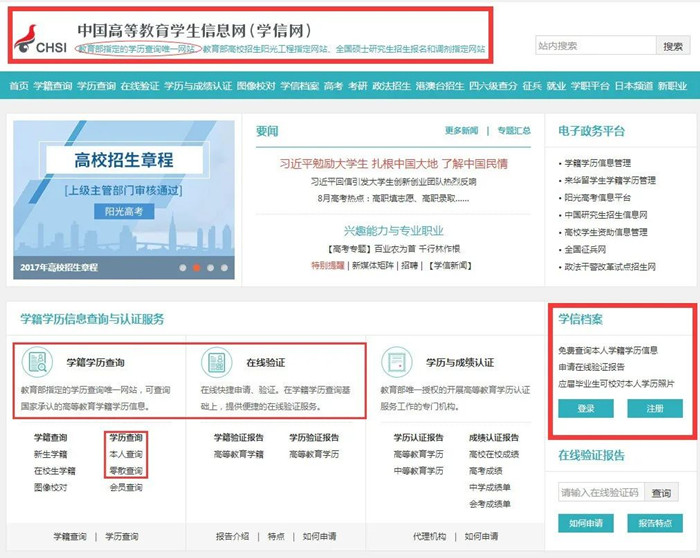Open 港澳台招生 navigation item
700x558 pixels.
pyautogui.click(x=440, y=86)
